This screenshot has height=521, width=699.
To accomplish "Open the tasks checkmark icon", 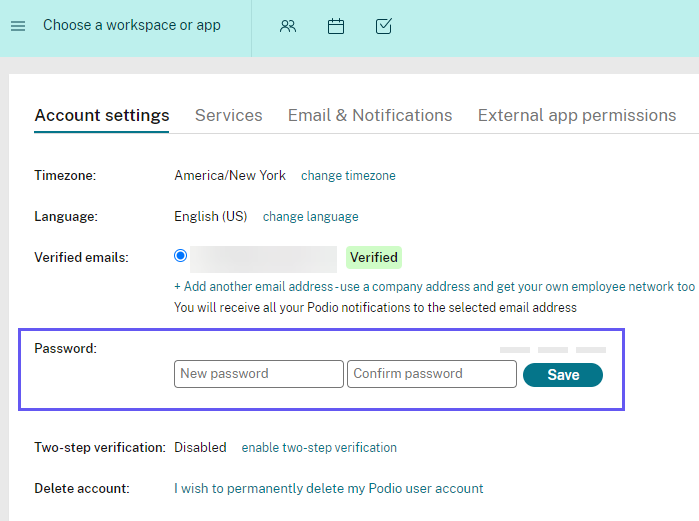I will pos(383,26).
